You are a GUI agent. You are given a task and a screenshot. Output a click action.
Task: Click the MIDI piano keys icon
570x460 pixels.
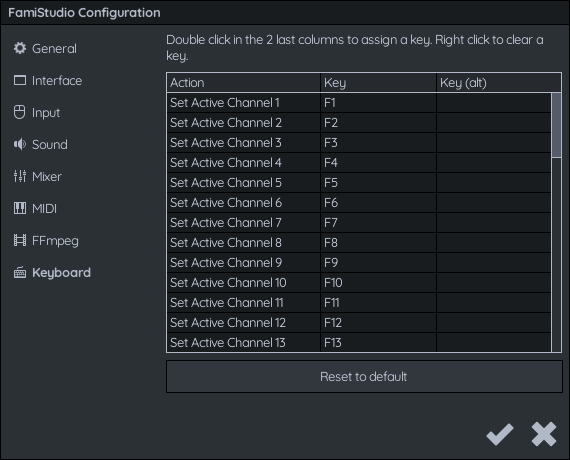pos(20,208)
